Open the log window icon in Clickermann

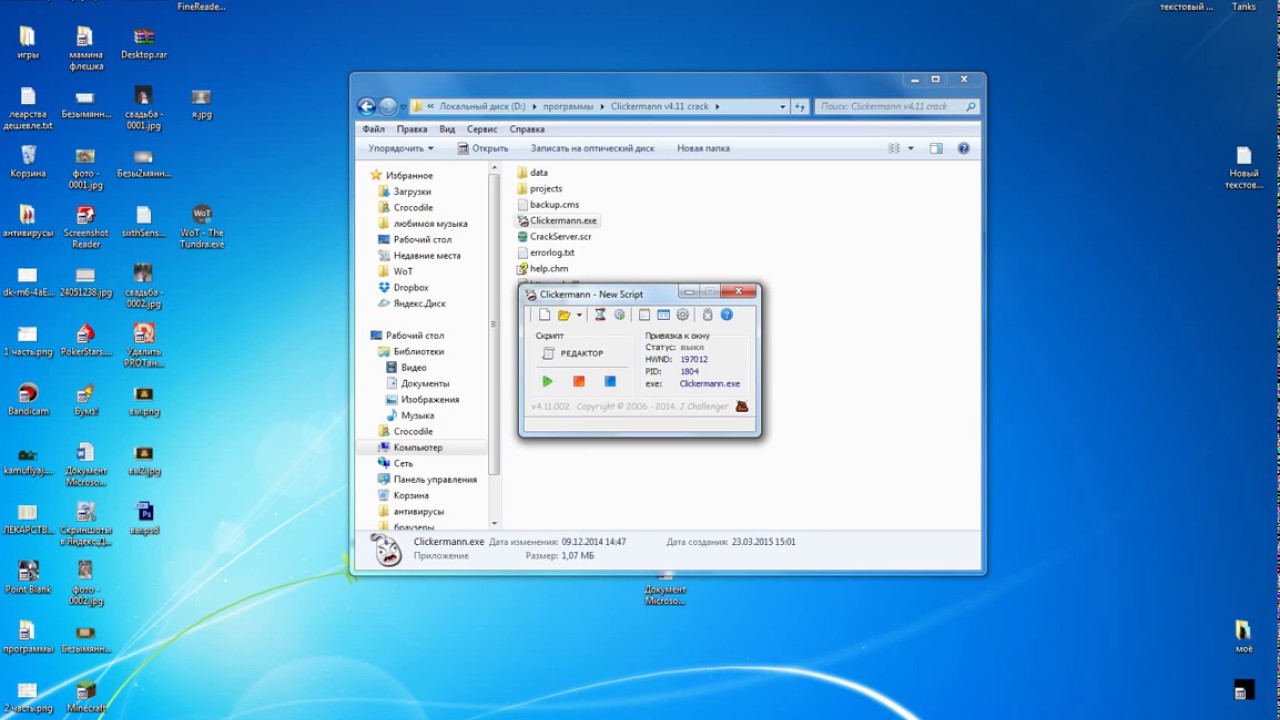pos(644,315)
